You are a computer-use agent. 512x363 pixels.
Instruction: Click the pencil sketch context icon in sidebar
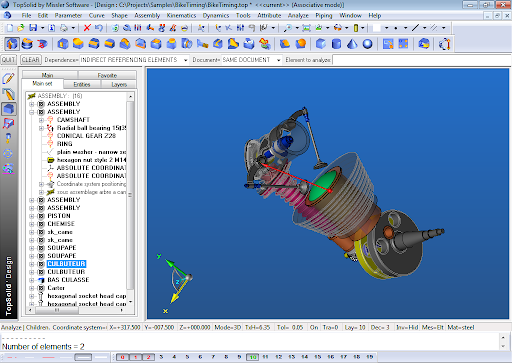(x=8, y=79)
